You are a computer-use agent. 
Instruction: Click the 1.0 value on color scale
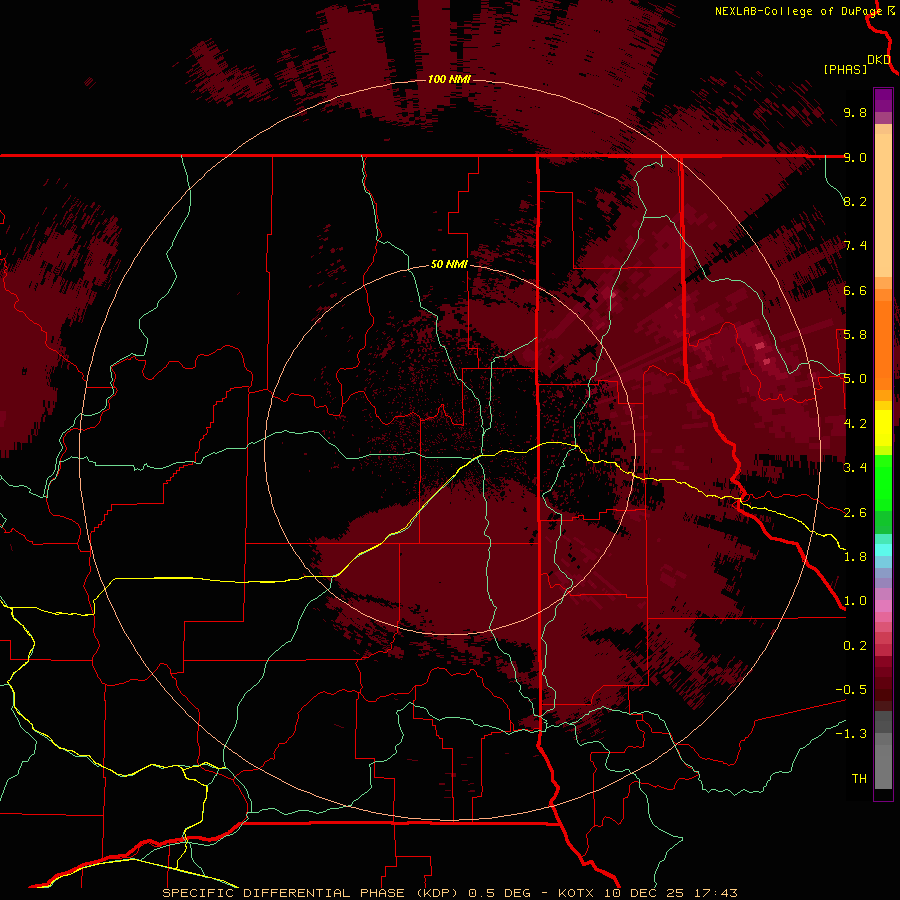pos(855,601)
